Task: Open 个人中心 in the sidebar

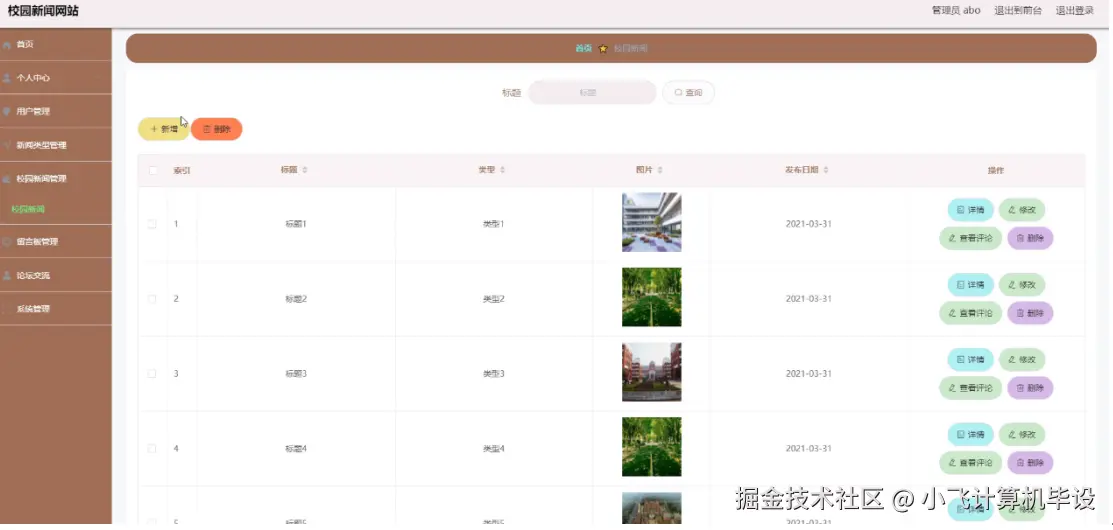Action: tap(55, 78)
